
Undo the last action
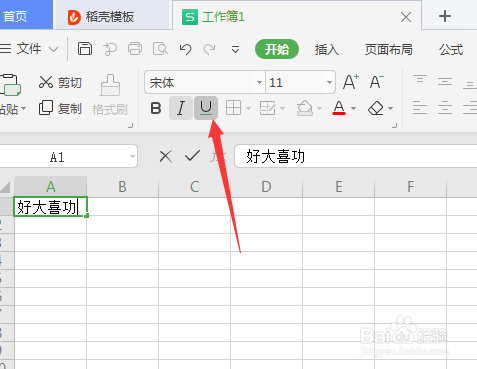[x=185, y=49]
